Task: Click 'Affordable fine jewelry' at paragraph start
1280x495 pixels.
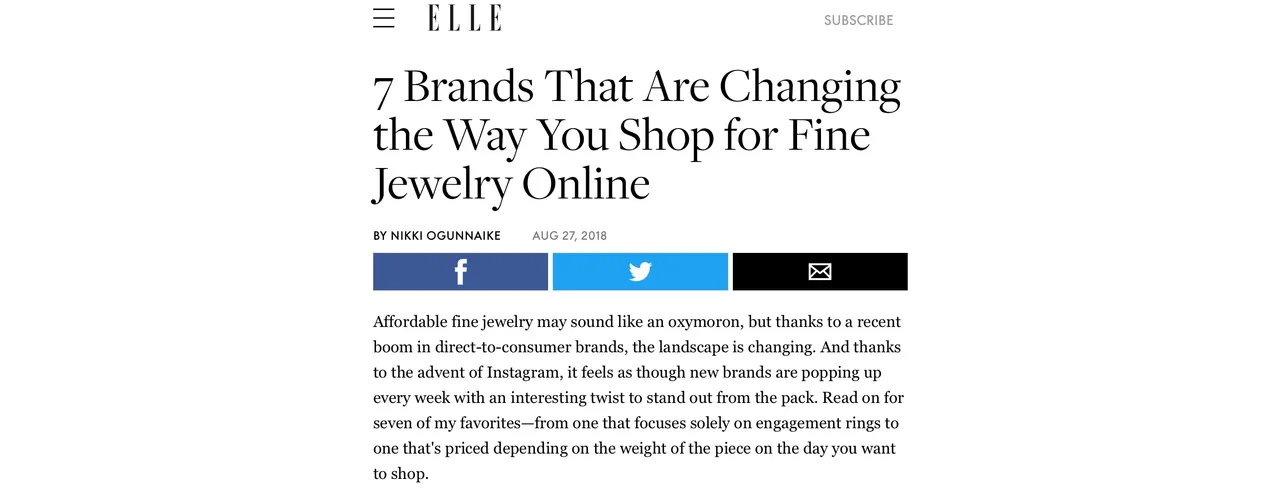Action: point(452,322)
